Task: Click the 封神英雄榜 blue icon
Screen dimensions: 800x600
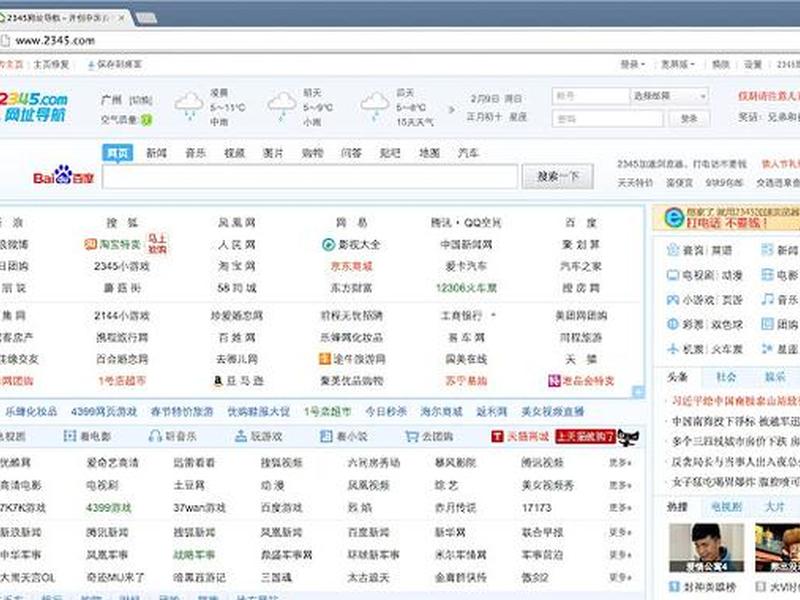Action: 674,587
